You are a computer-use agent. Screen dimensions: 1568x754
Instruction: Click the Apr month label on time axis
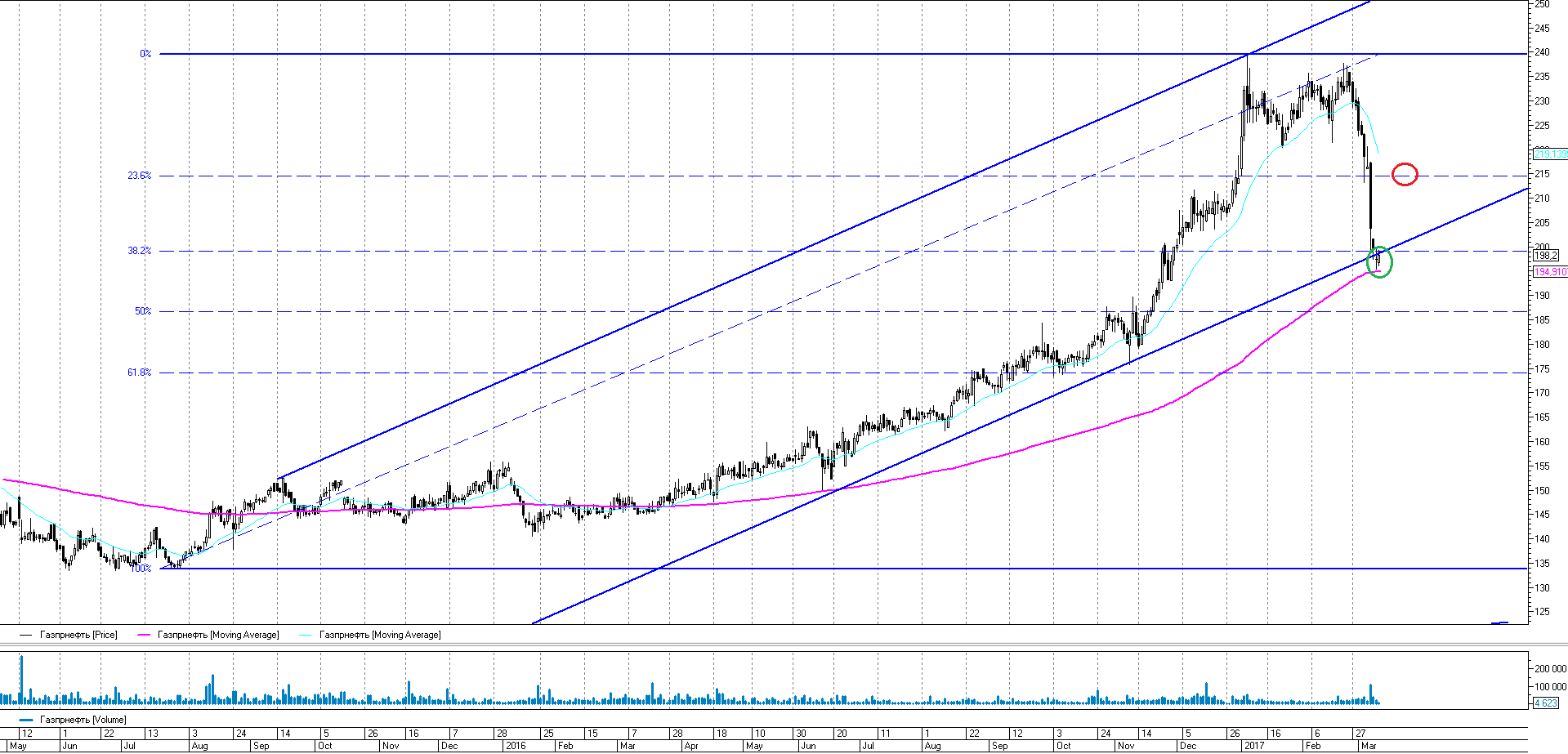click(691, 746)
